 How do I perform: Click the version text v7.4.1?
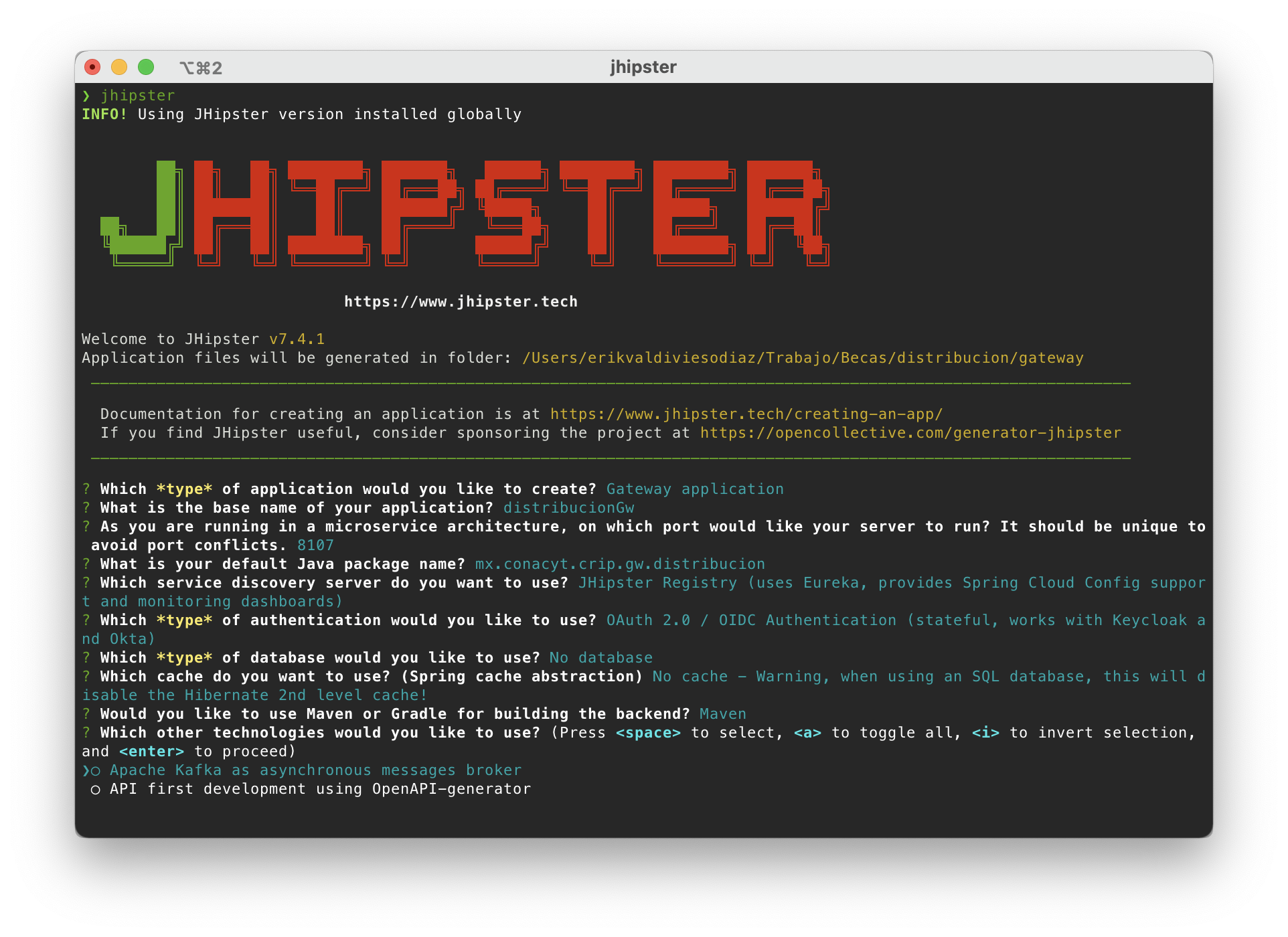(297, 339)
